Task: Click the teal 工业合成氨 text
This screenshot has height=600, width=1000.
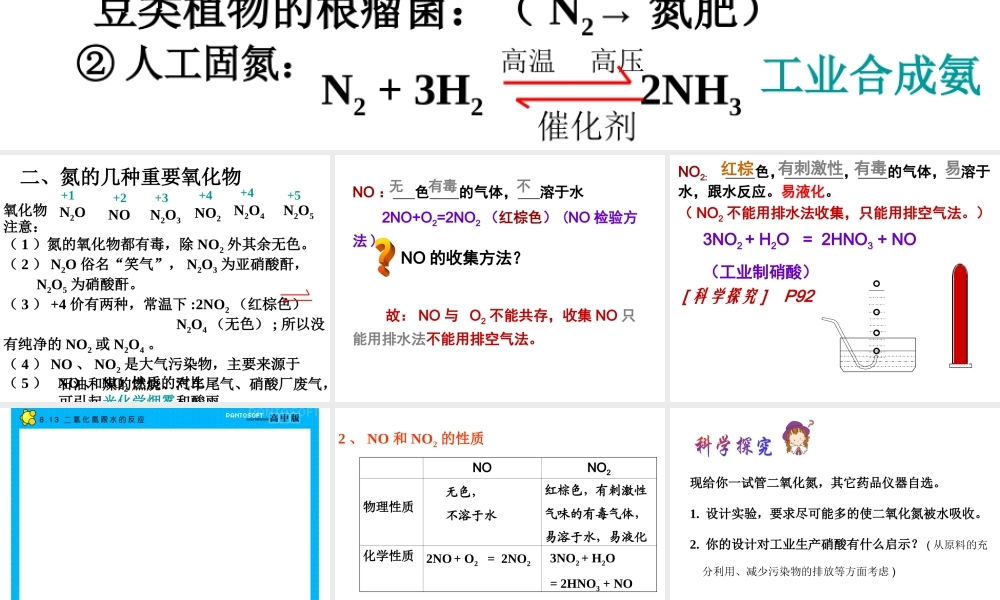Action: point(871,76)
